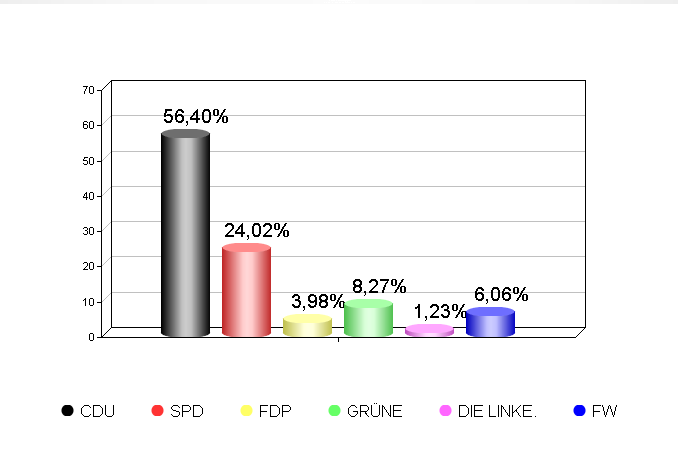The image size is (678, 450).
Task: Click the 70 axis tick label
Action: tap(88, 90)
